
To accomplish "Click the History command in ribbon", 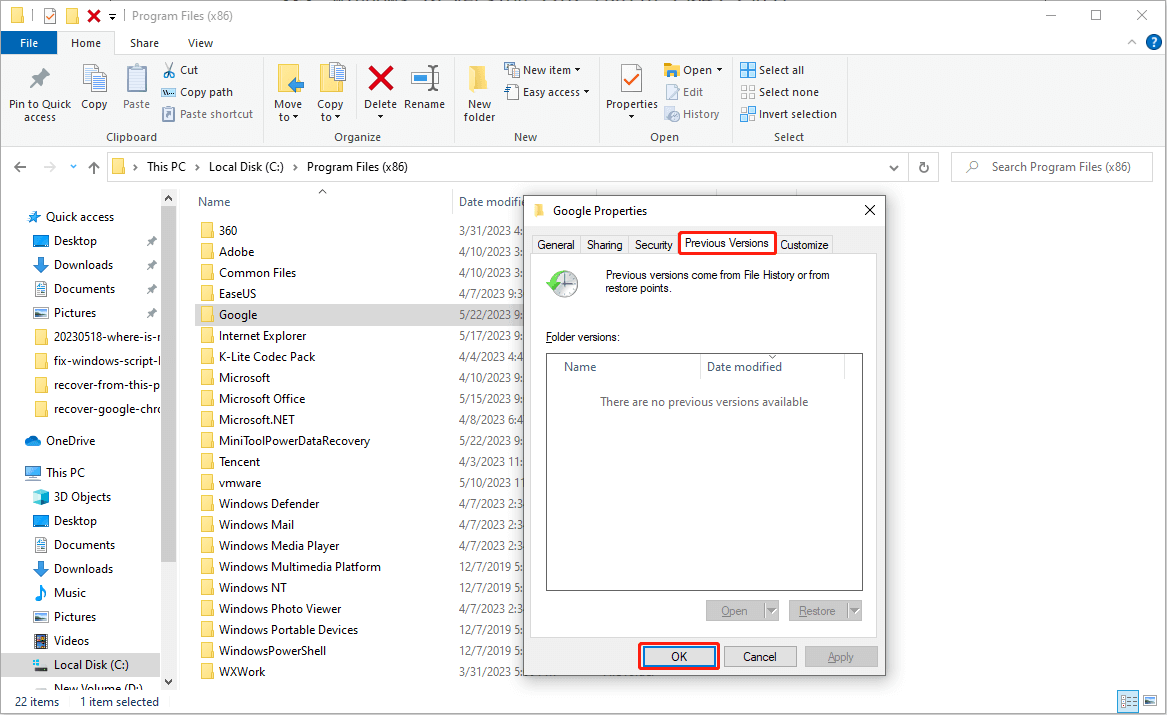I will [x=692, y=114].
